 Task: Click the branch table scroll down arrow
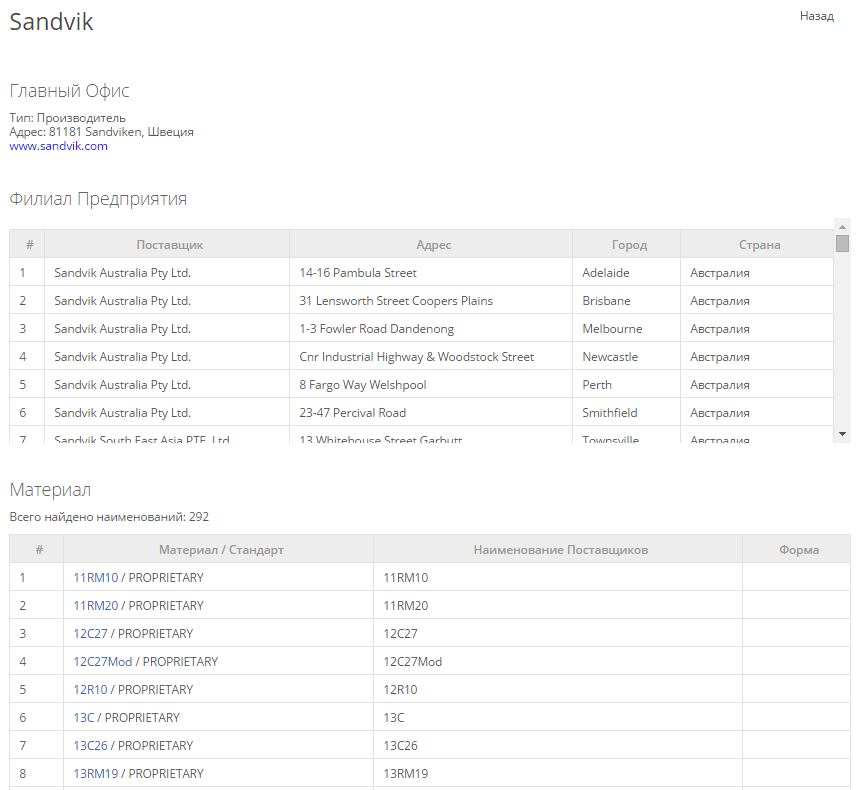pos(842,434)
